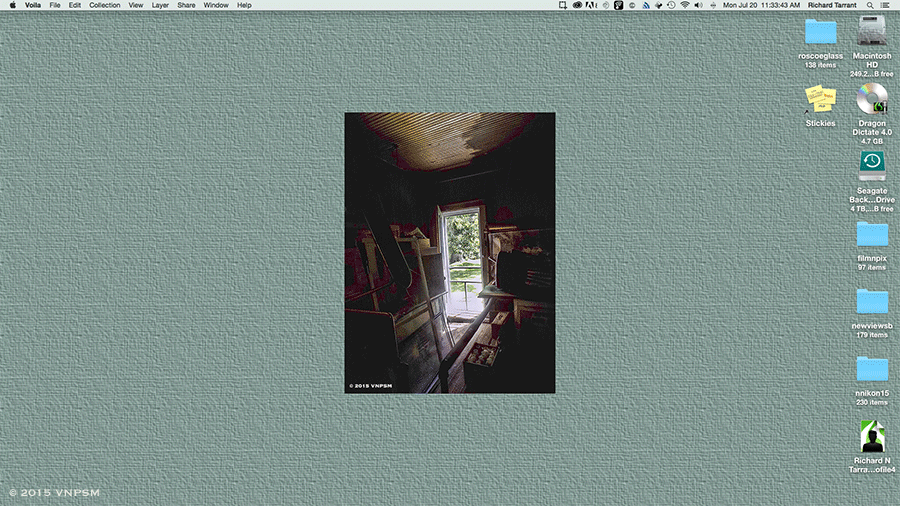Open Notification Center list icon
Viewport: 900px width, 506px height.
click(x=884, y=5)
